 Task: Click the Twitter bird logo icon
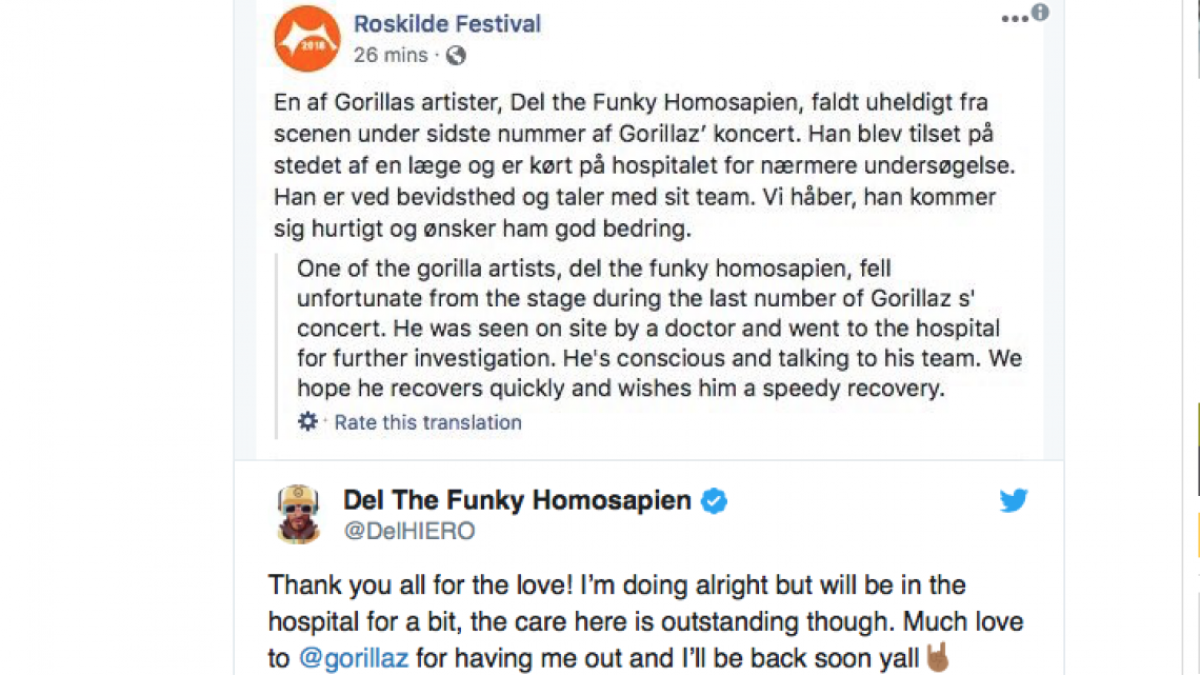1013,501
